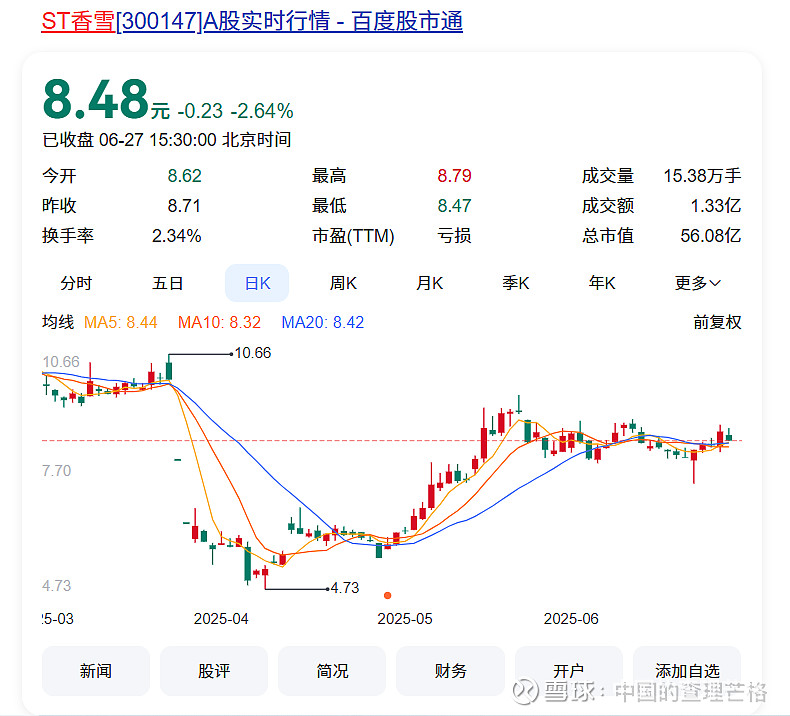Click the 最低 value 8.47
Screen dimensions: 790x716
(x=454, y=206)
